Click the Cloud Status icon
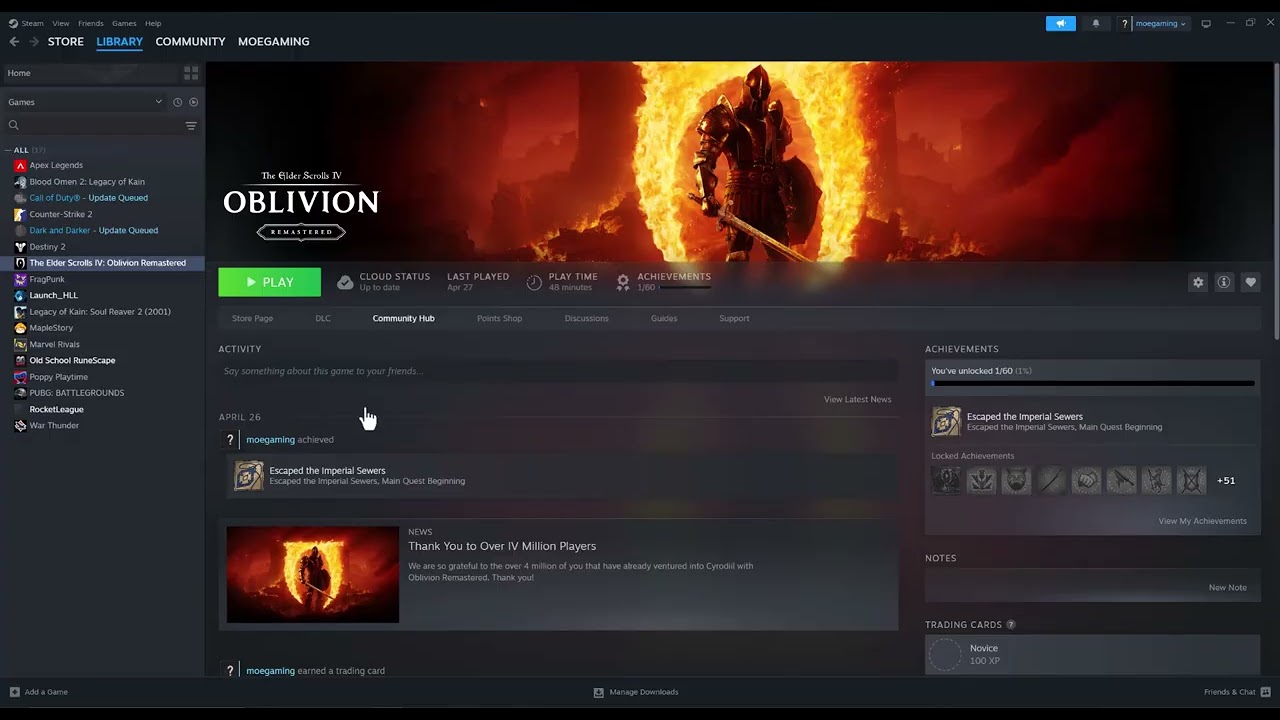The width and height of the screenshot is (1280, 720). 345,283
